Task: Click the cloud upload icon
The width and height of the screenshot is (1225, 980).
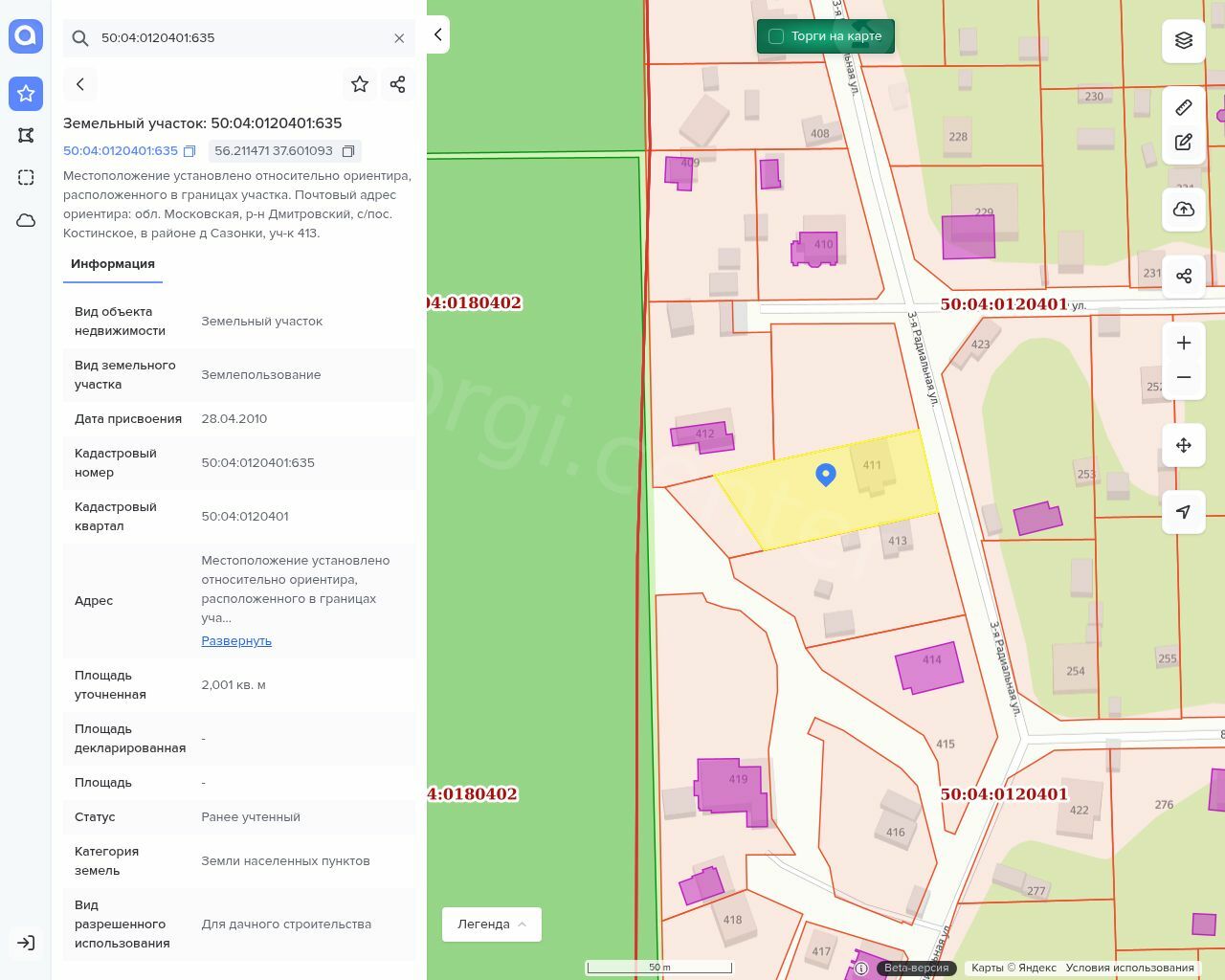Action: click(x=1184, y=210)
